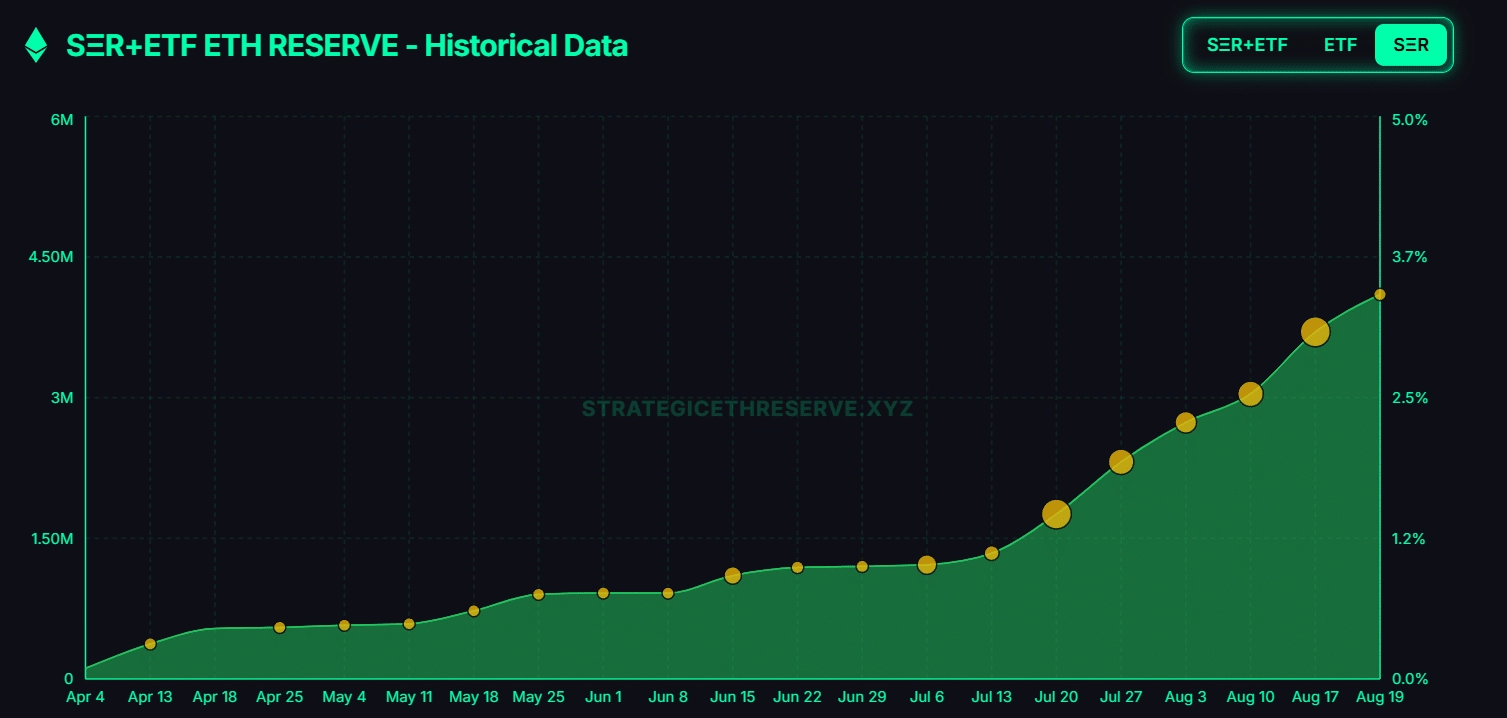Click the 'Jul 20' date axis label
This screenshot has width=1507, height=718.
[x=1056, y=697]
